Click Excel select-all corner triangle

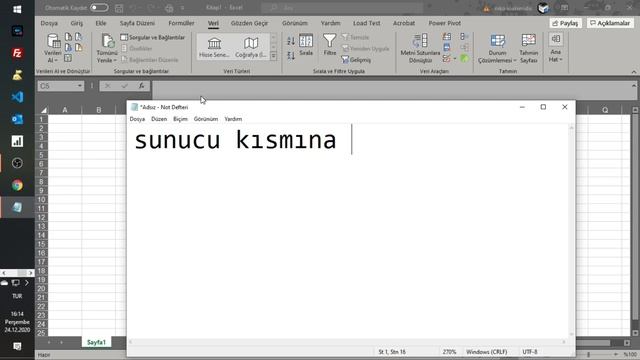[x=43, y=110]
